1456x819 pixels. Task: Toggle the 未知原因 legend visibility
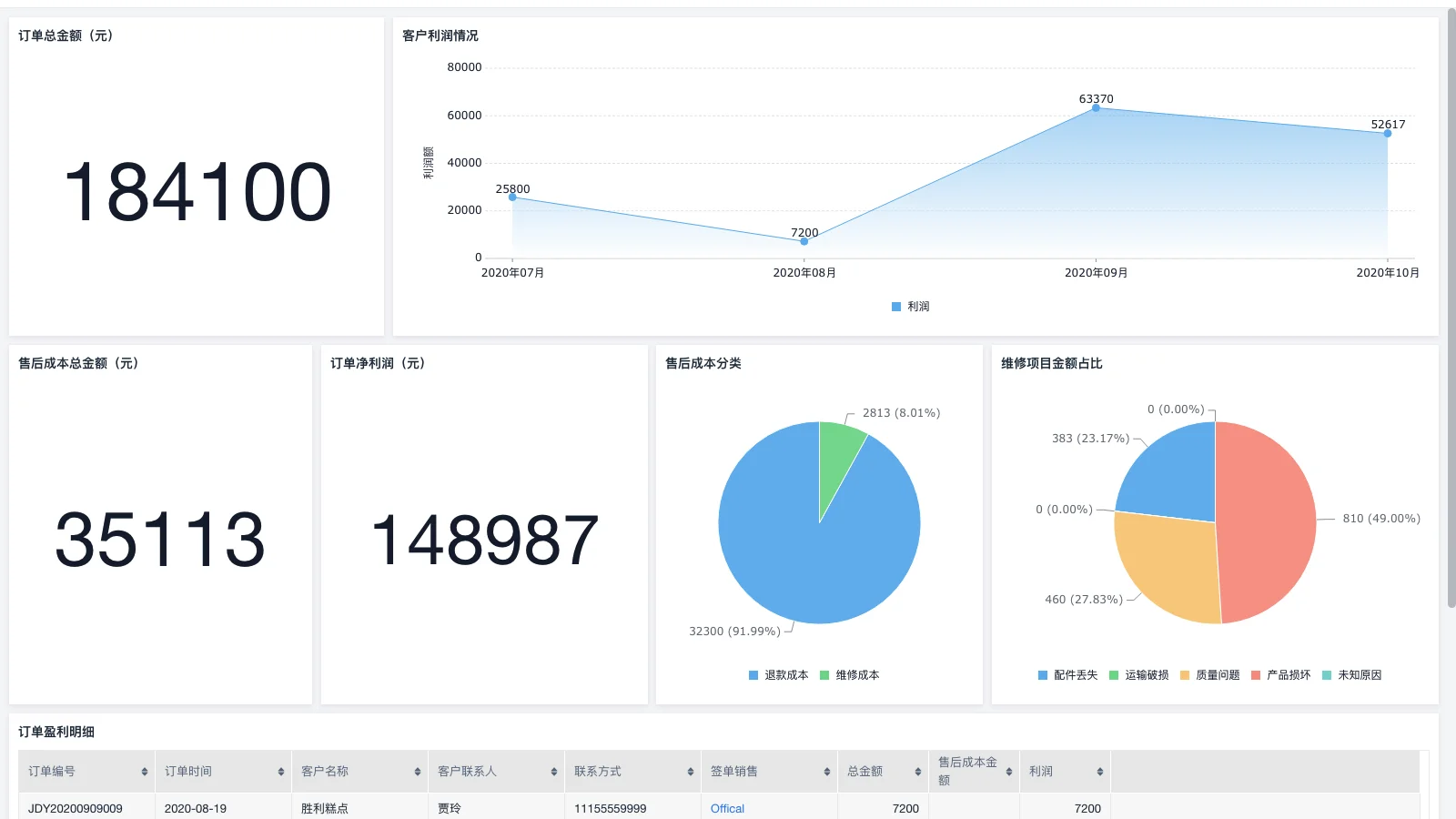point(1328,675)
